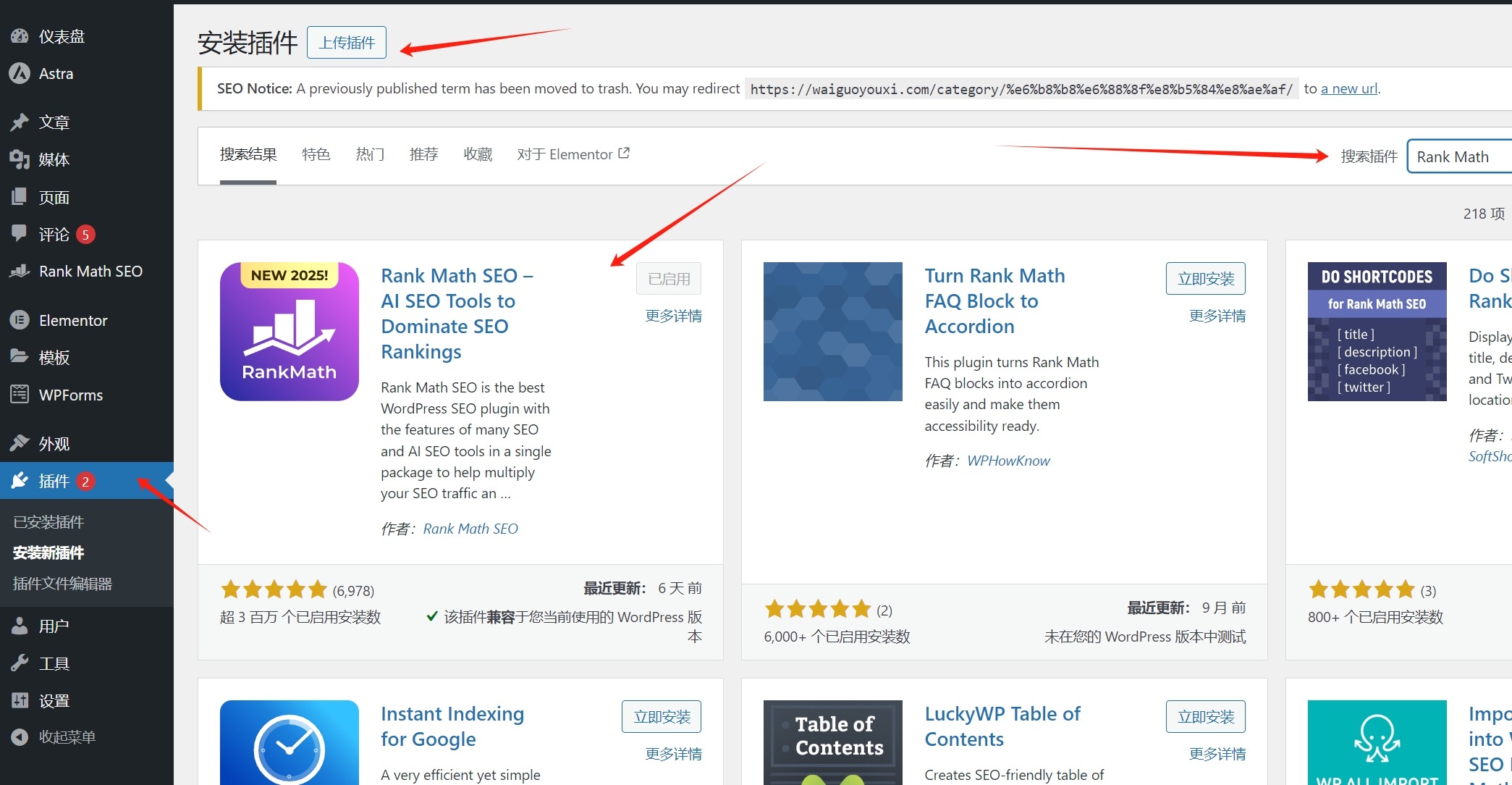
Task: Click the user icon for 用户
Action: [x=20, y=626]
